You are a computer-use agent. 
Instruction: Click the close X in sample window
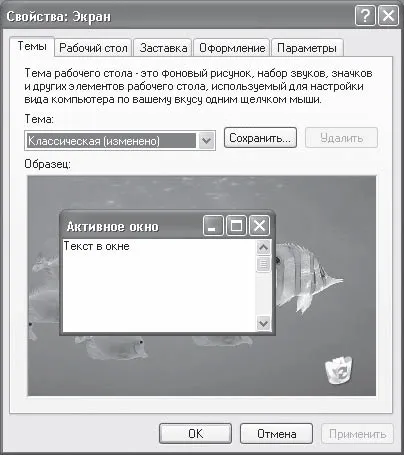click(x=259, y=226)
